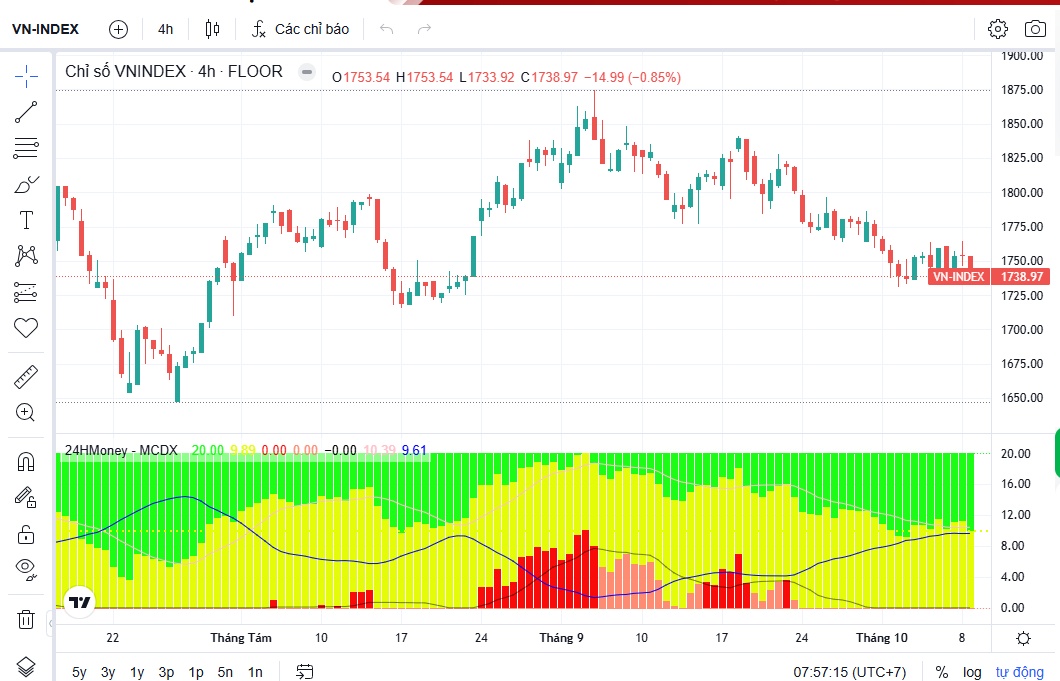Select the trend line drawing tool
This screenshot has height=681, width=1060.
26,112
